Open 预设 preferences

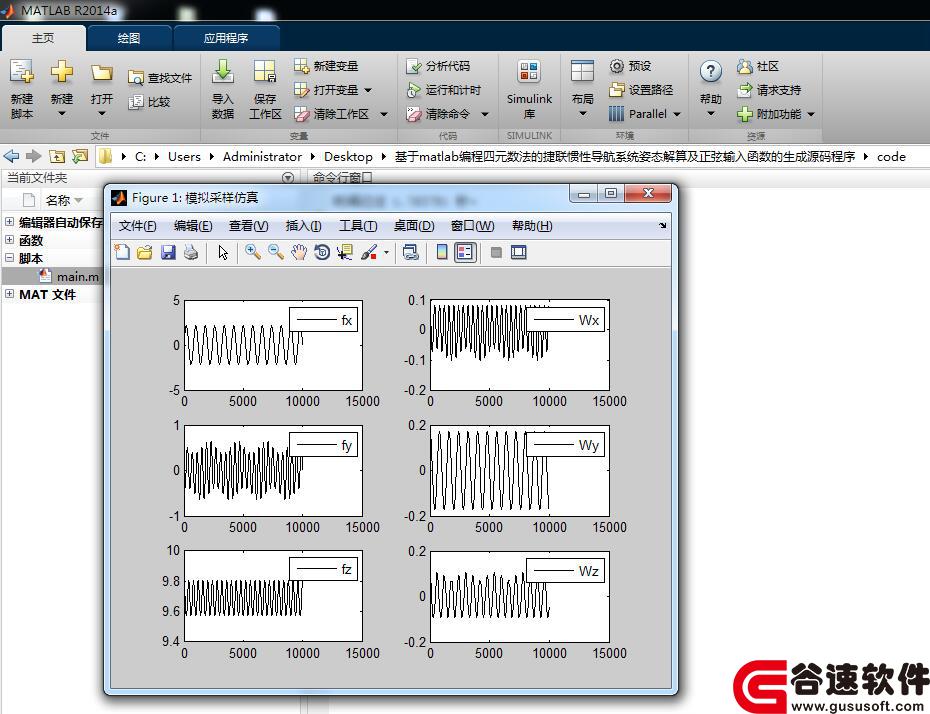click(630, 66)
